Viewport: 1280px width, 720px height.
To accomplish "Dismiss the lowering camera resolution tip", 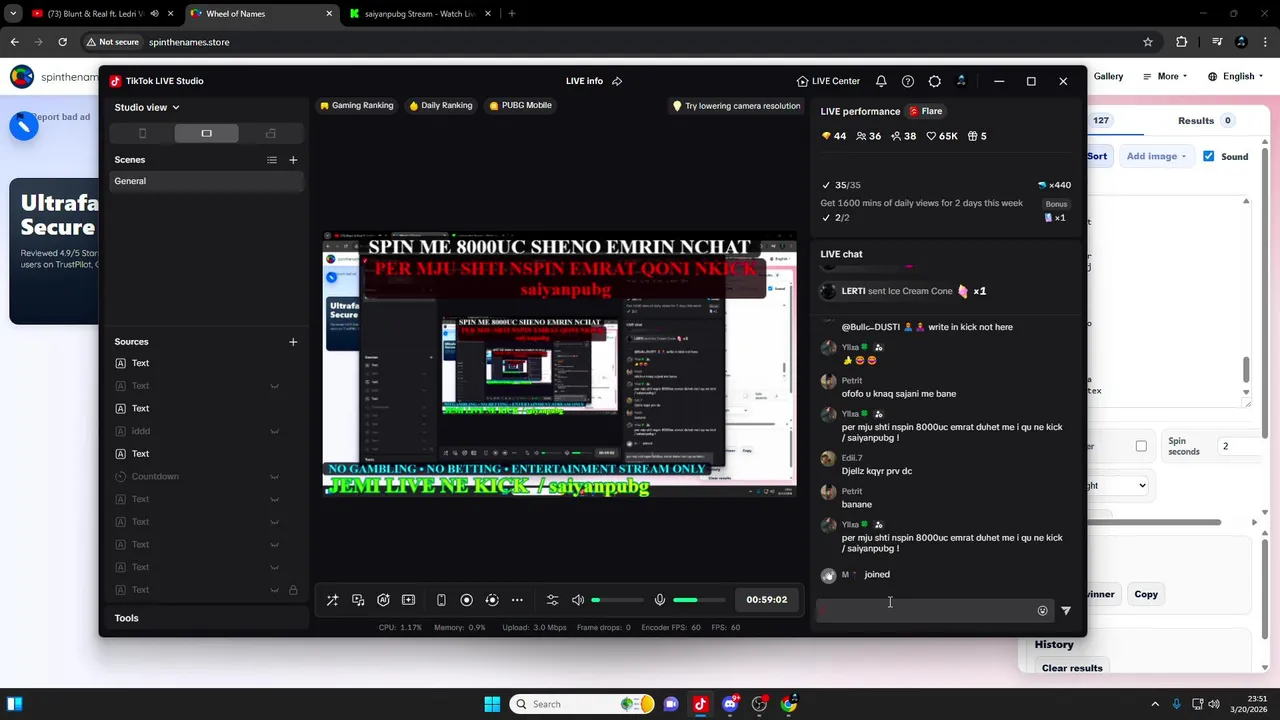I will point(736,105).
